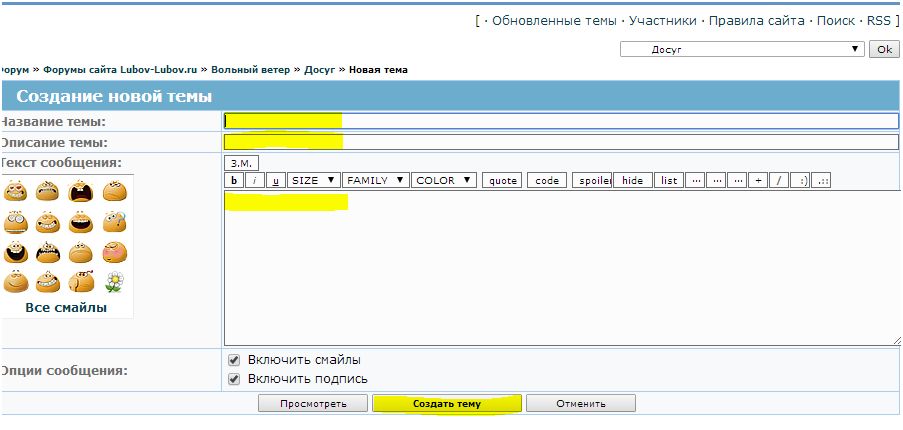Click the underline u formatting button

pyautogui.click(x=276, y=181)
